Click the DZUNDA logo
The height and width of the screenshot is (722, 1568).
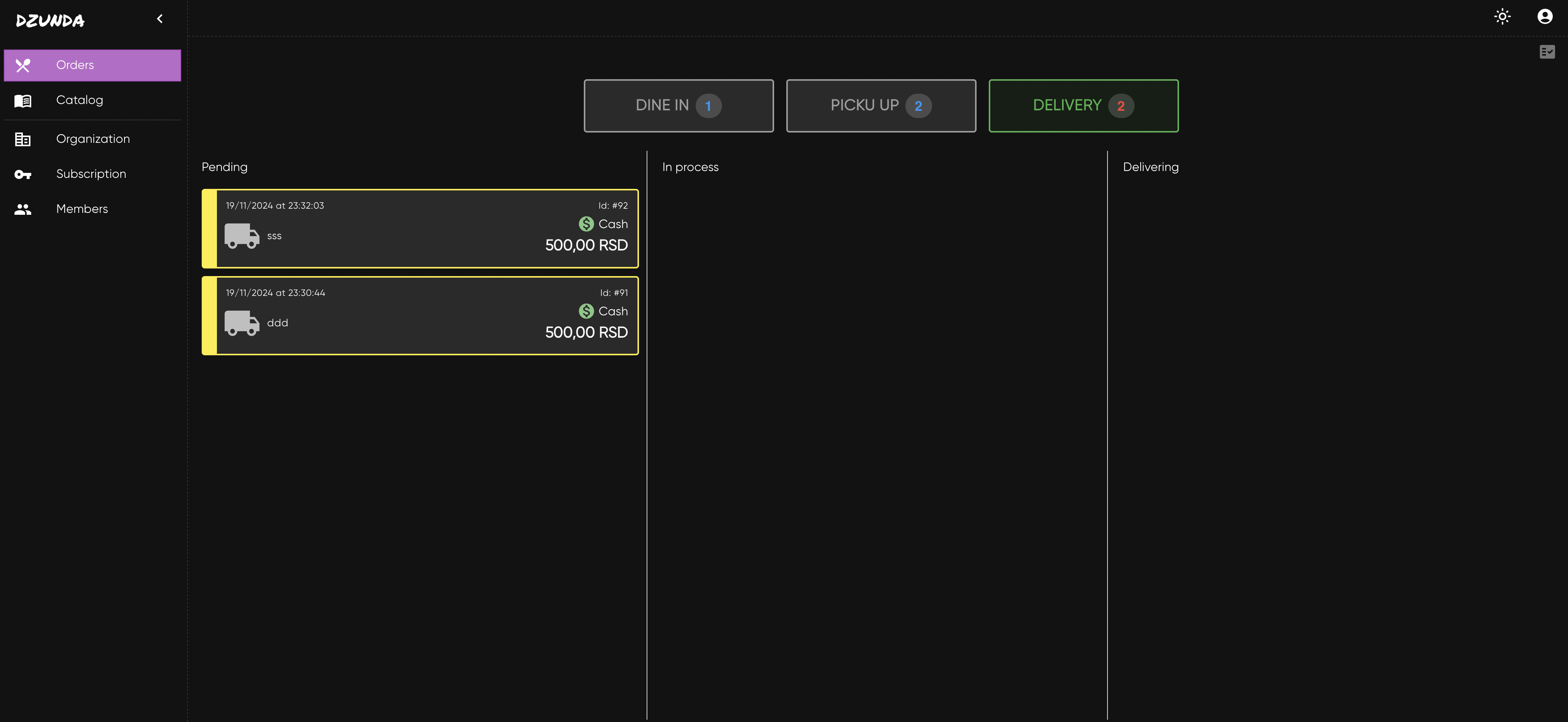(51, 21)
